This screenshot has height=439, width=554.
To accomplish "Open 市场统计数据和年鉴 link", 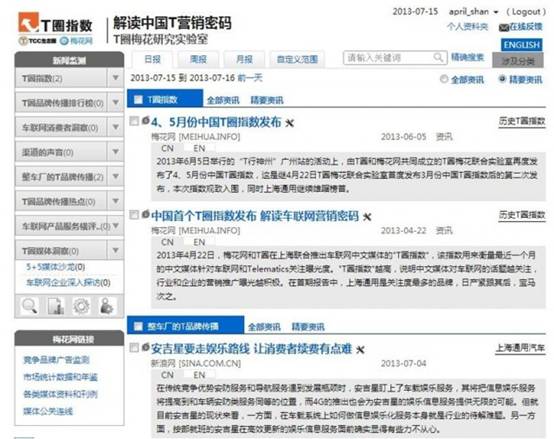I will [60, 377].
